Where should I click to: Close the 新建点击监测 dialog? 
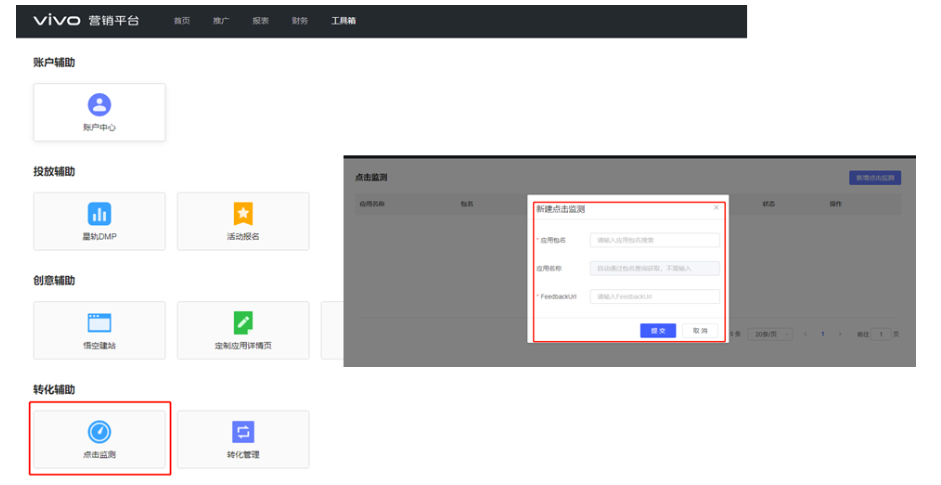pos(716,208)
